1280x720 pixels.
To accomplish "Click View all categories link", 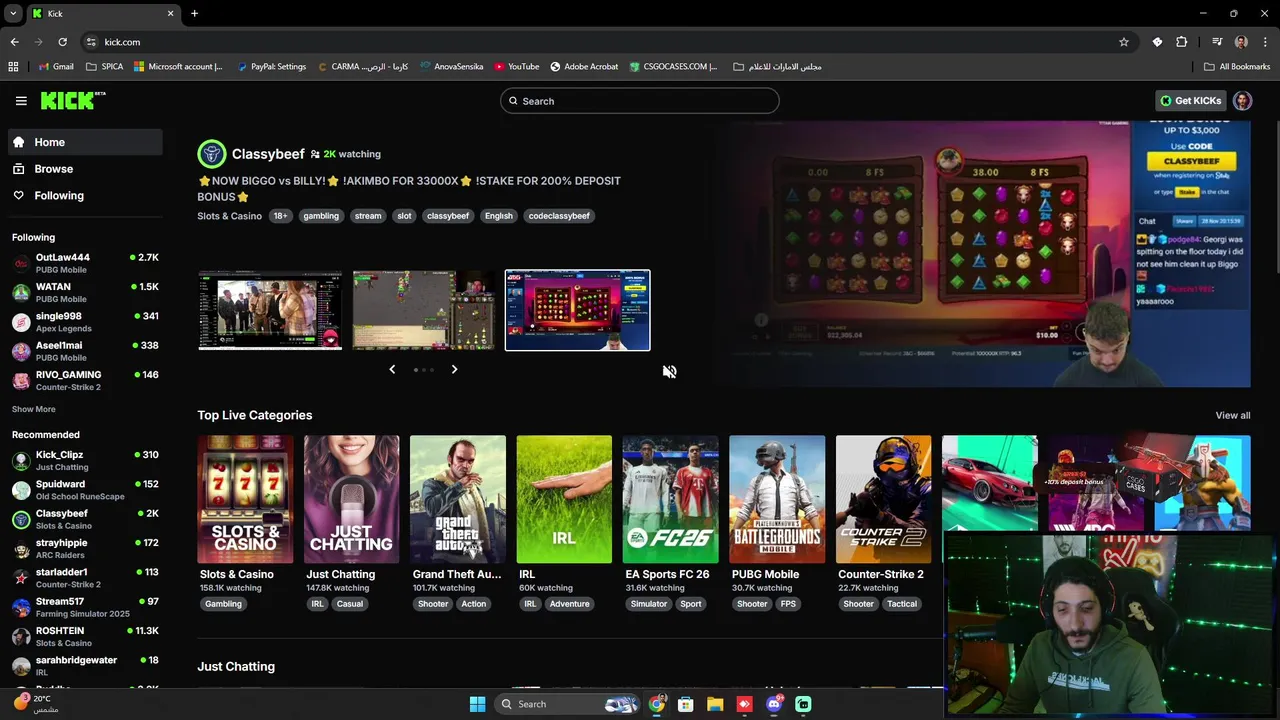I will 1232,415.
